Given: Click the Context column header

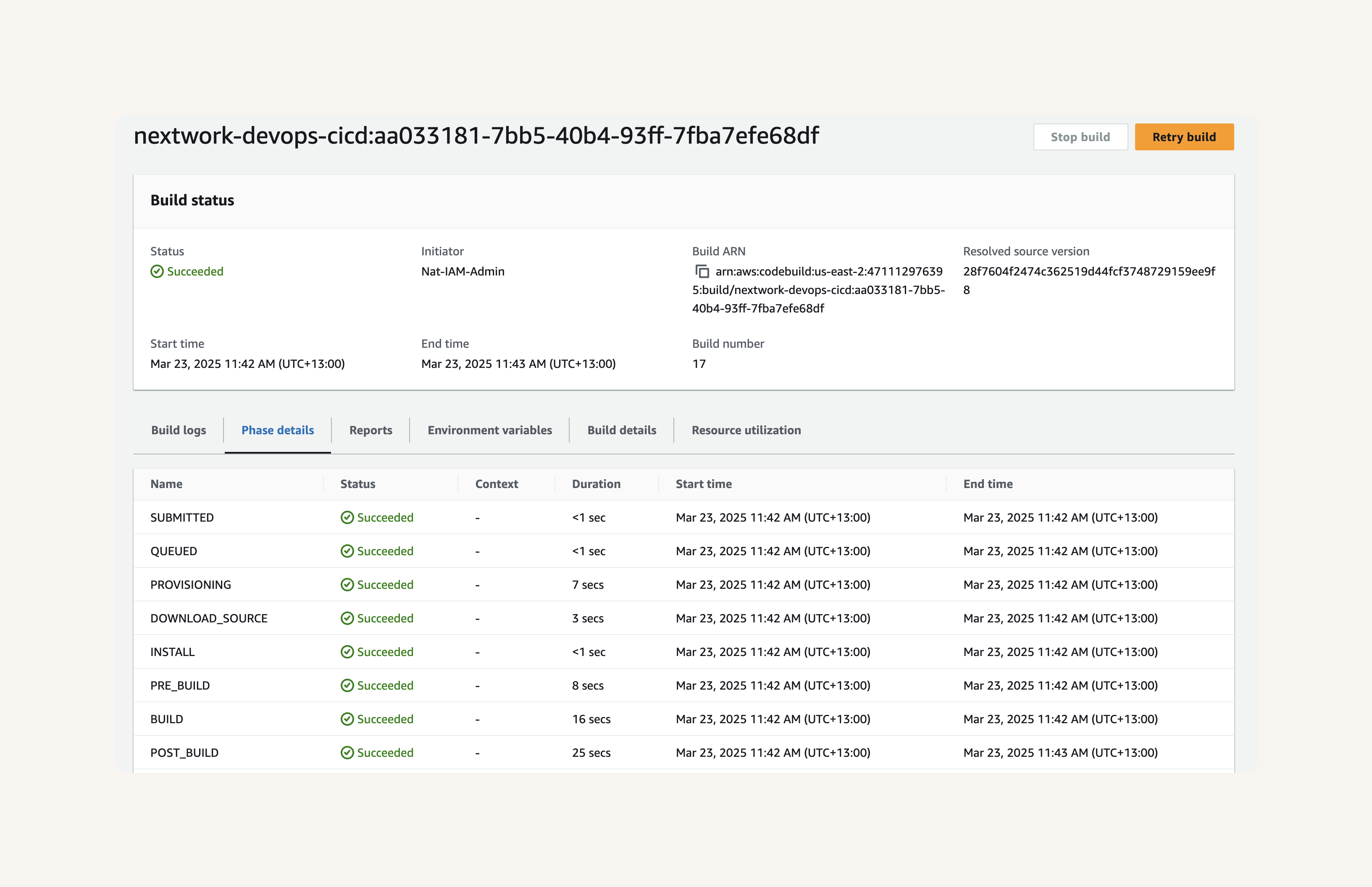Looking at the screenshot, I should (x=497, y=484).
